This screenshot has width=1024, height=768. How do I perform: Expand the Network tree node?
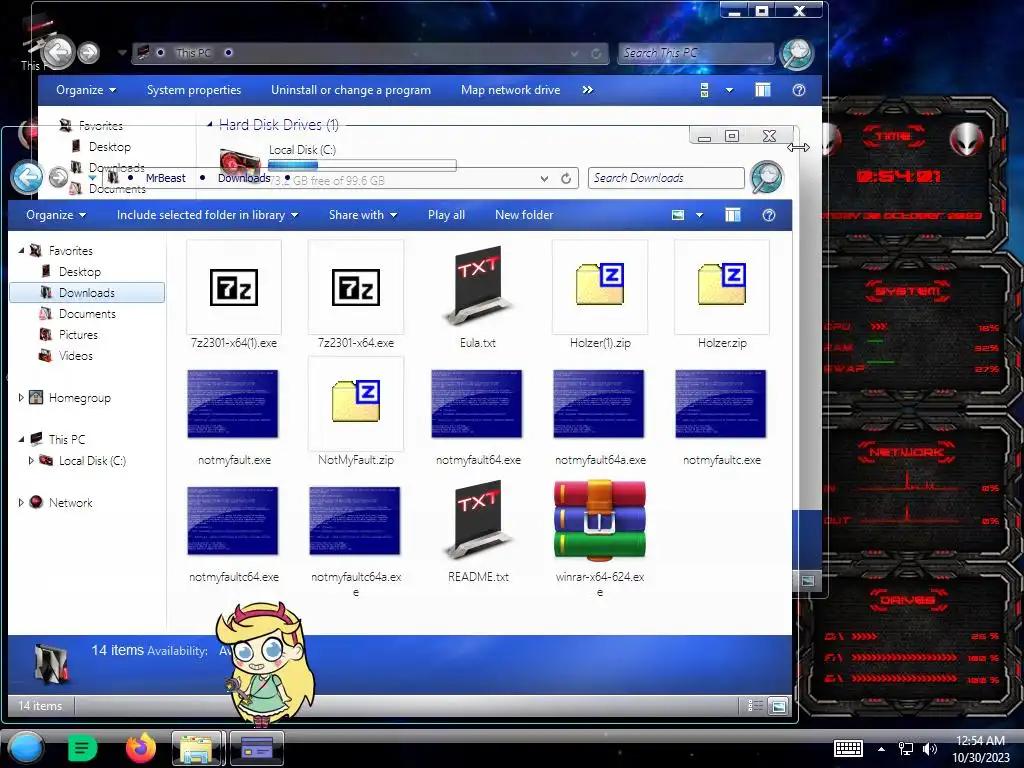click(21, 502)
